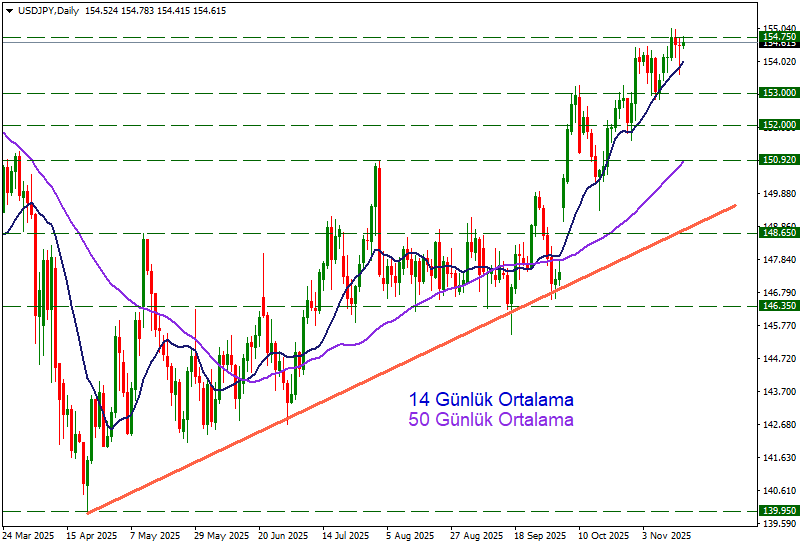Click the 3 Nov 2025 date label
803x547 pixels.
click(x=666, y=535)
